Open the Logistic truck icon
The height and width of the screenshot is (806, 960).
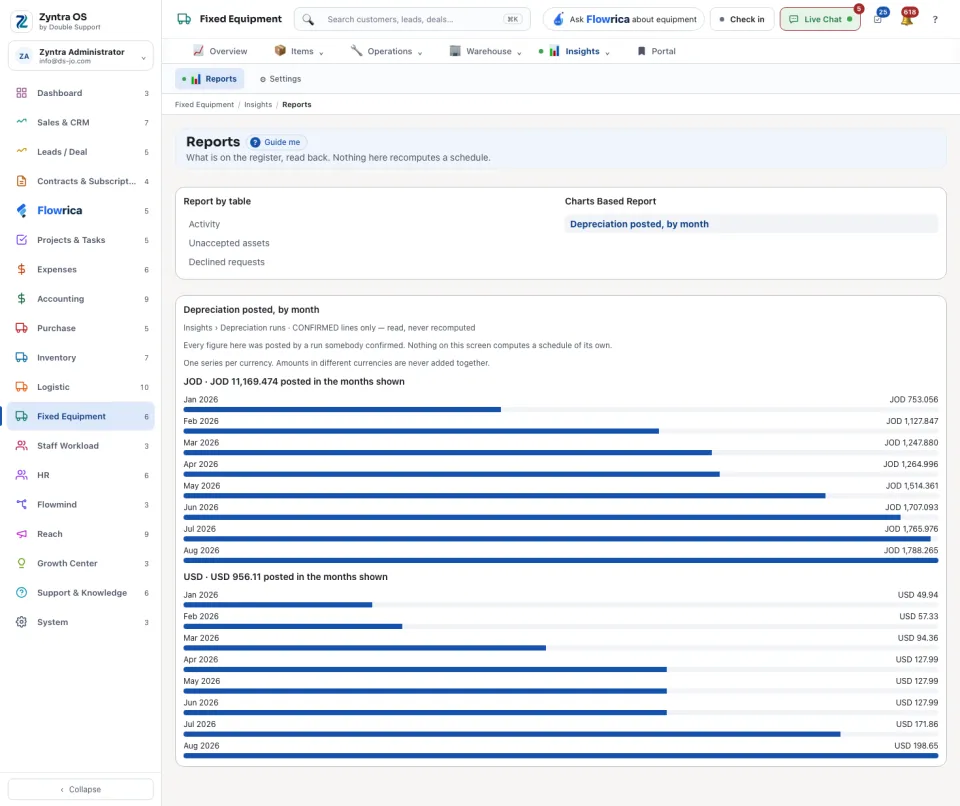tap(21, 386)
